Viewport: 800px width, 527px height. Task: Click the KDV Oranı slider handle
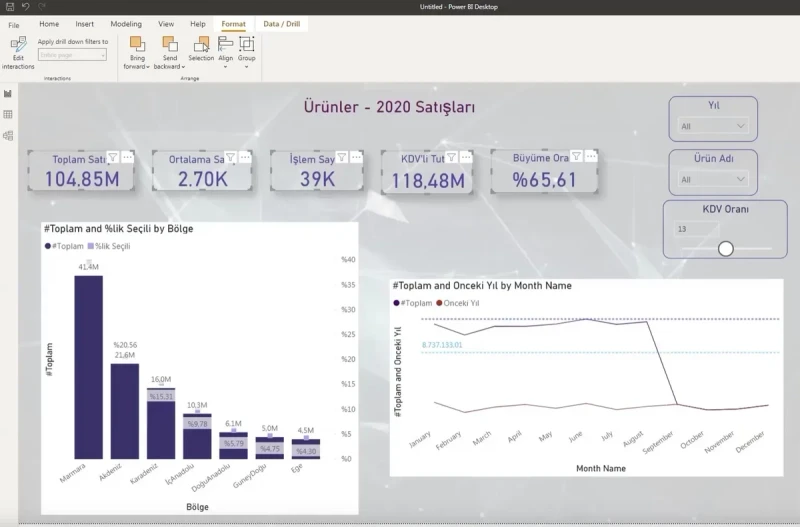(x=726, y=248)
